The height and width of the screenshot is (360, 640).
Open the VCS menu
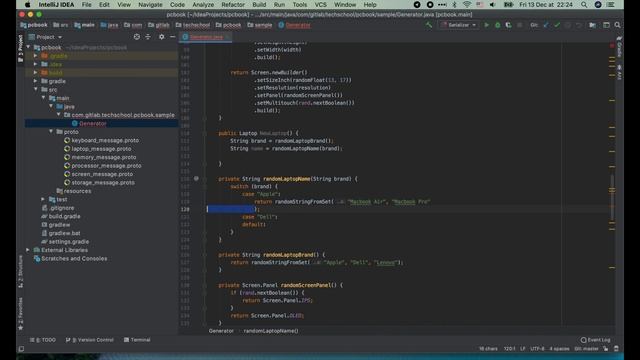(x=320, y=5)
